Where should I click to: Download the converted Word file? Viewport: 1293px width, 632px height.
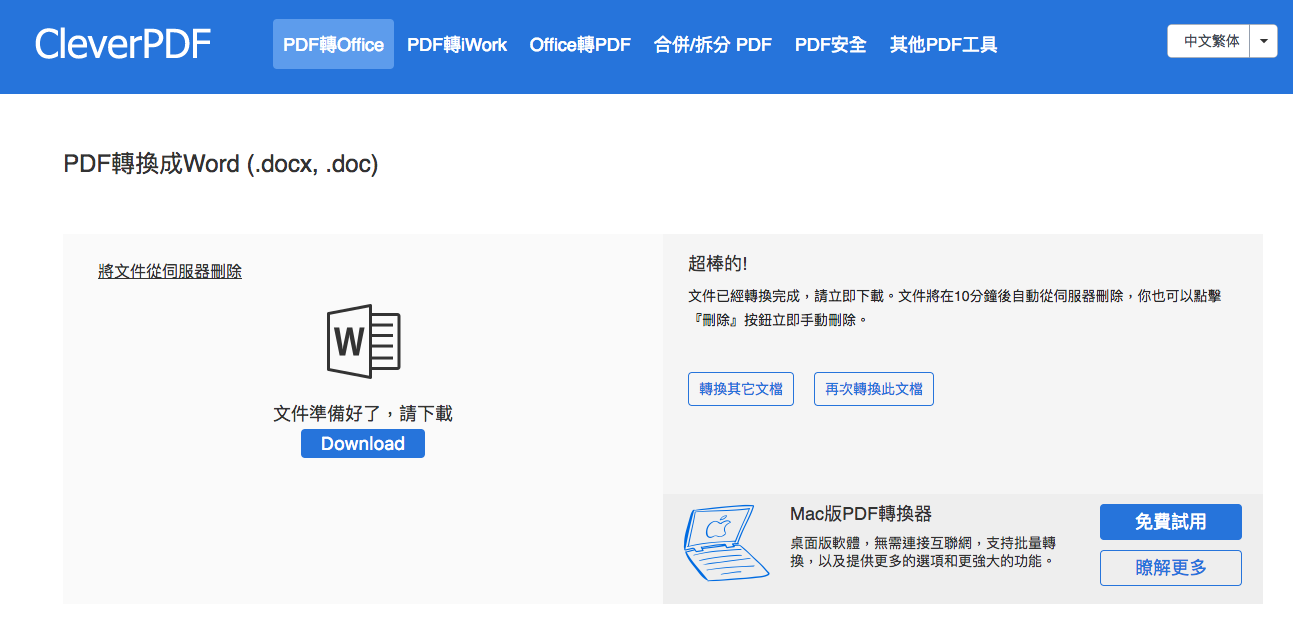[x=363, y=444]
